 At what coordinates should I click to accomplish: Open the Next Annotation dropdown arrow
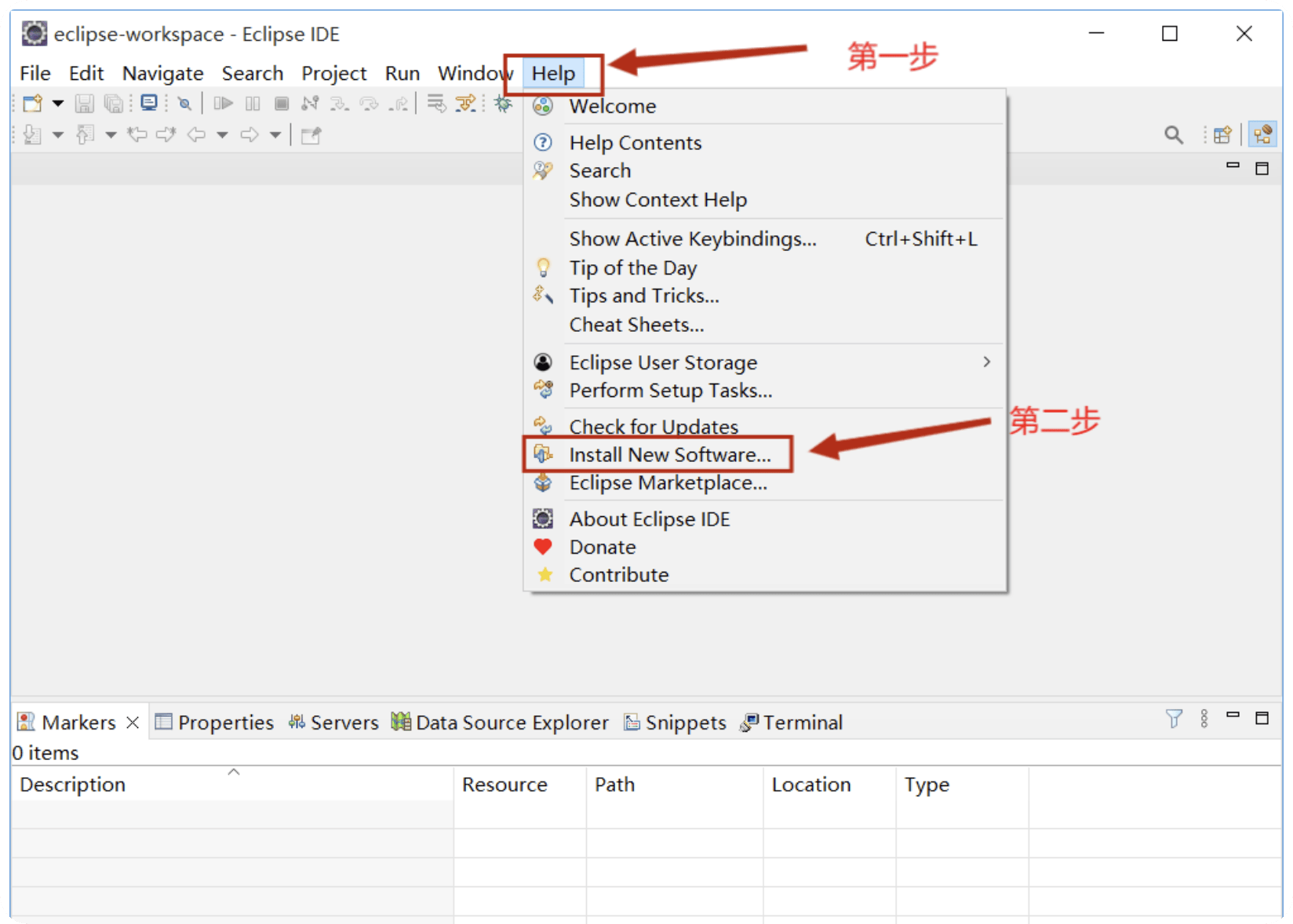coord(58,135)
